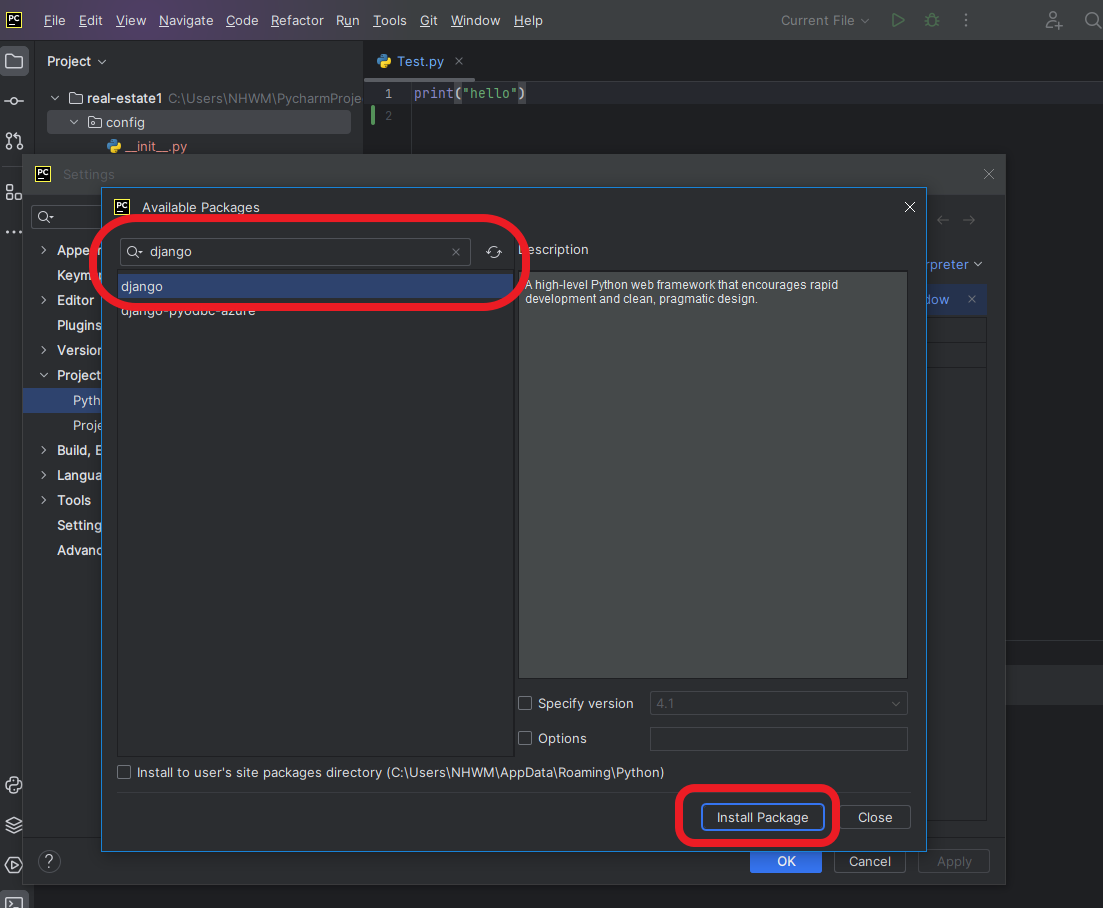Viewport: 1103px width, 908px height.
Task: Open the Python Packages layers icon
Action: click(x=14, y=825)
